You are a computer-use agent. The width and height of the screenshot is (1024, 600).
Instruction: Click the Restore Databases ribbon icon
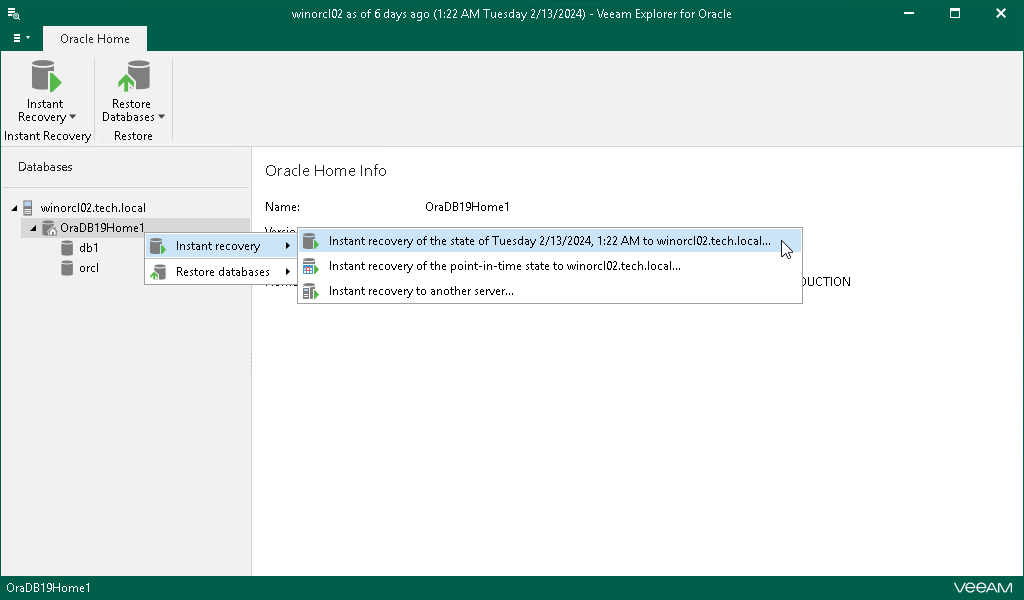pos(132,78)
